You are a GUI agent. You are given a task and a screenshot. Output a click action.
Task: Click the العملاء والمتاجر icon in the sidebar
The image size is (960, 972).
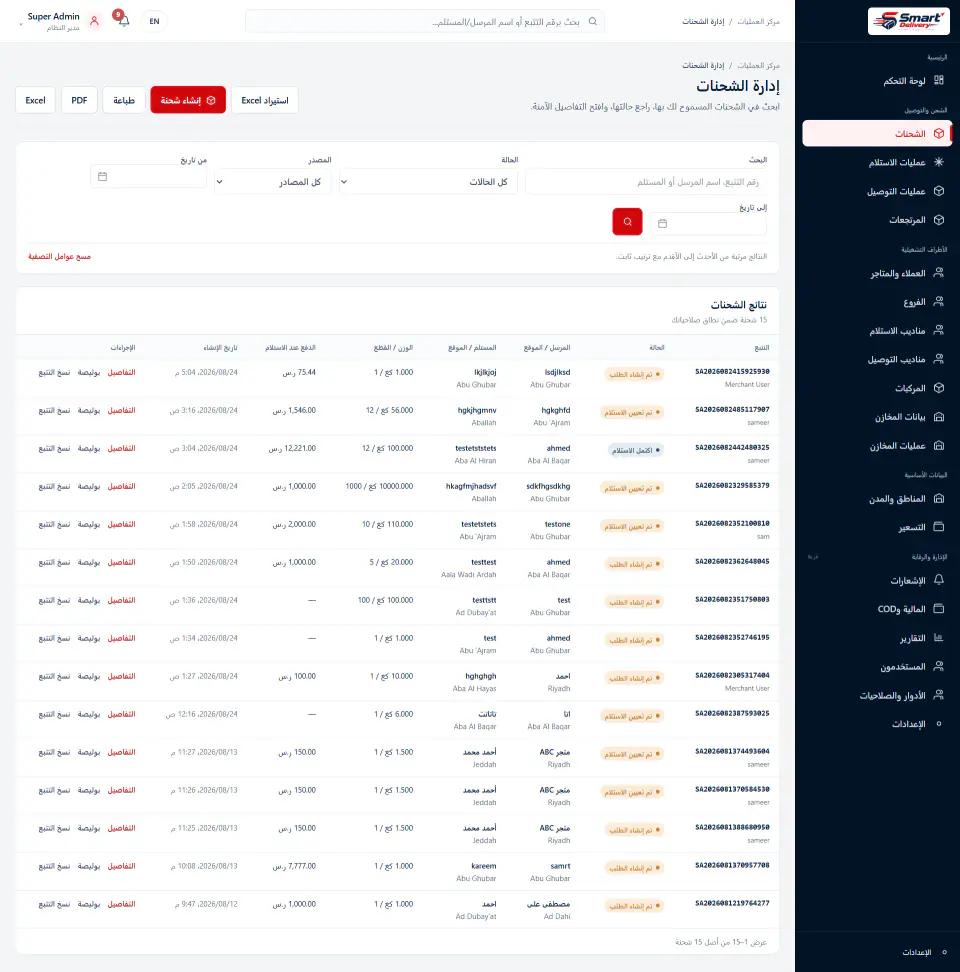(x=939, y=273)
